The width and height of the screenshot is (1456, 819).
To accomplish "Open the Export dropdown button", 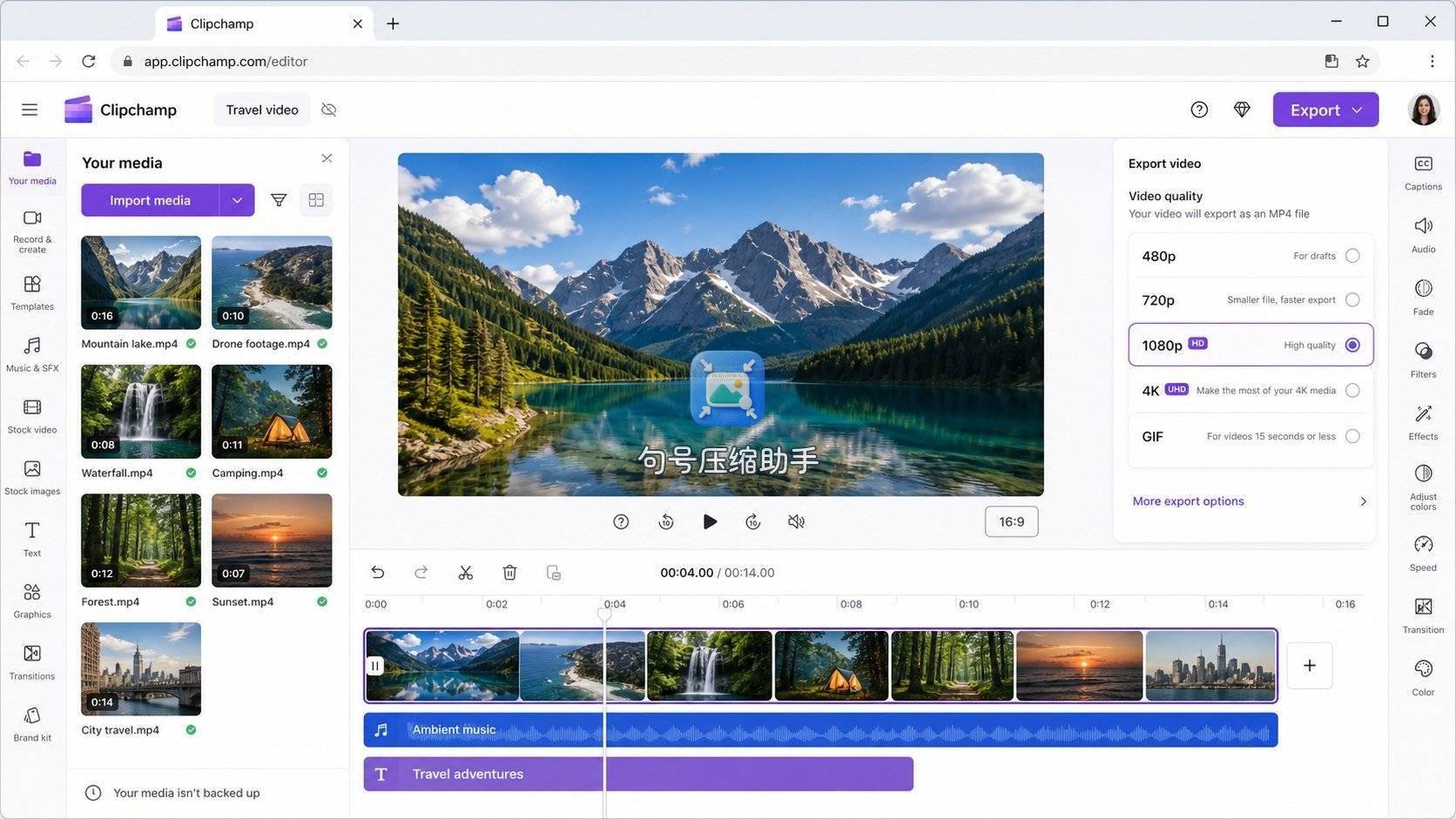I will coord(1325,110).
